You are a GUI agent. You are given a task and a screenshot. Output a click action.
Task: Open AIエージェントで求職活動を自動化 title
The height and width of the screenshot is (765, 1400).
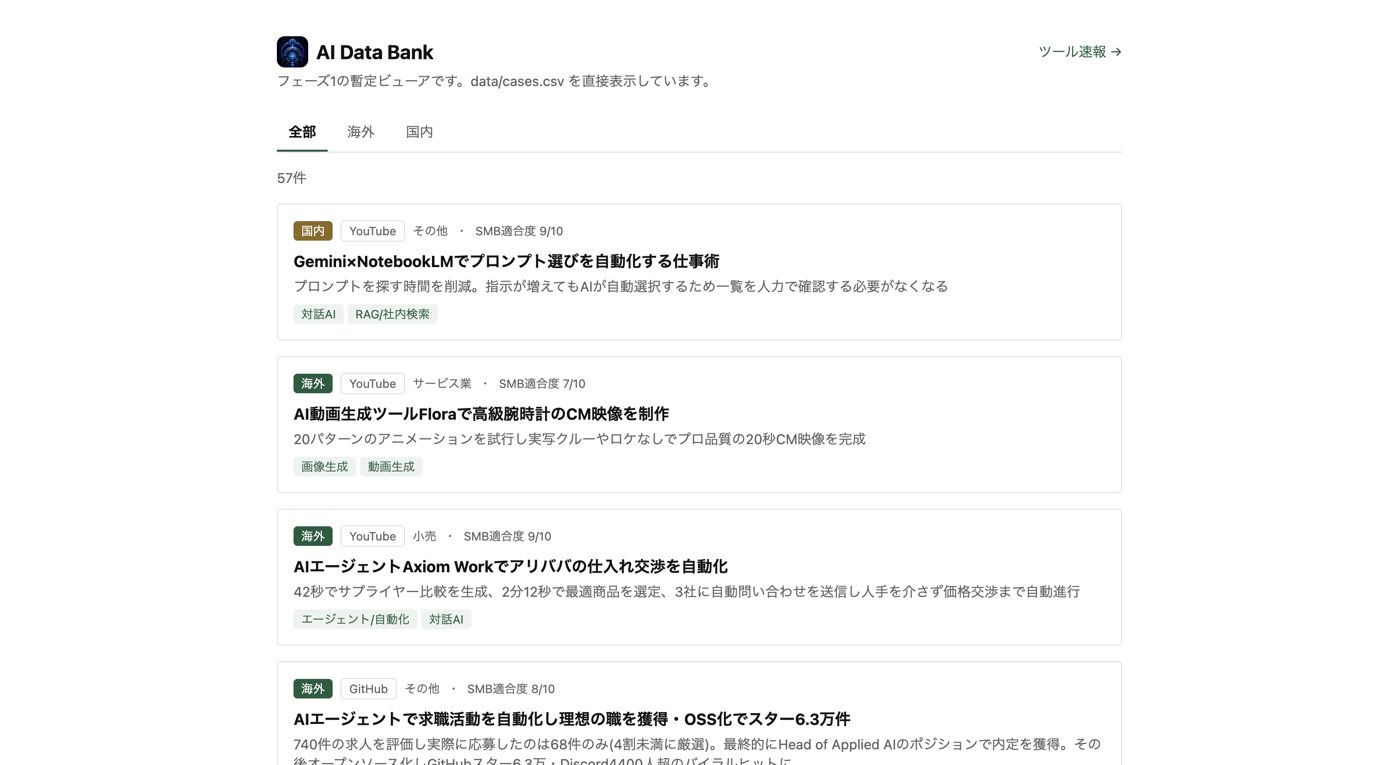pyautogui.click(x=572, y=719)
